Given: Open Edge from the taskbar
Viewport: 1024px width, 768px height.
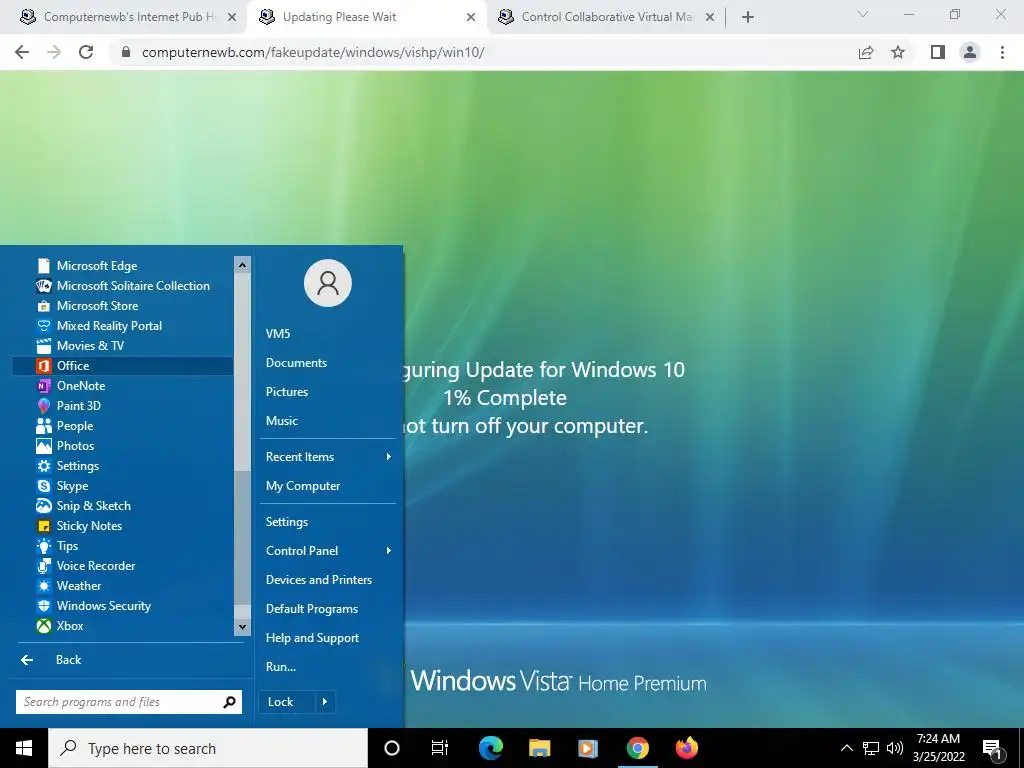Looking at the screenshot, I should tap(491, 748).
